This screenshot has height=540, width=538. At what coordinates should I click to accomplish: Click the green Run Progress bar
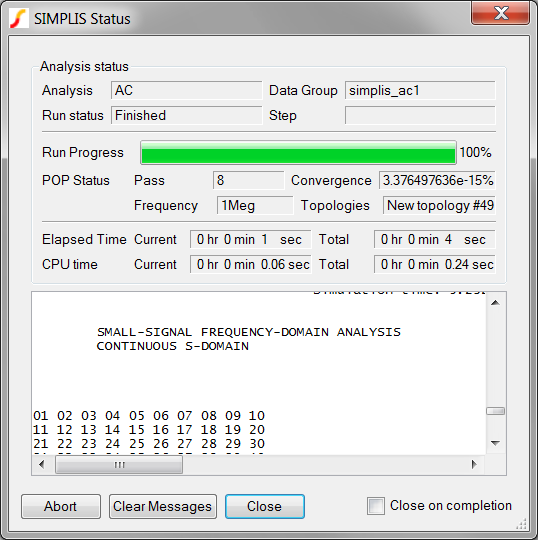[x=298, y=152]
